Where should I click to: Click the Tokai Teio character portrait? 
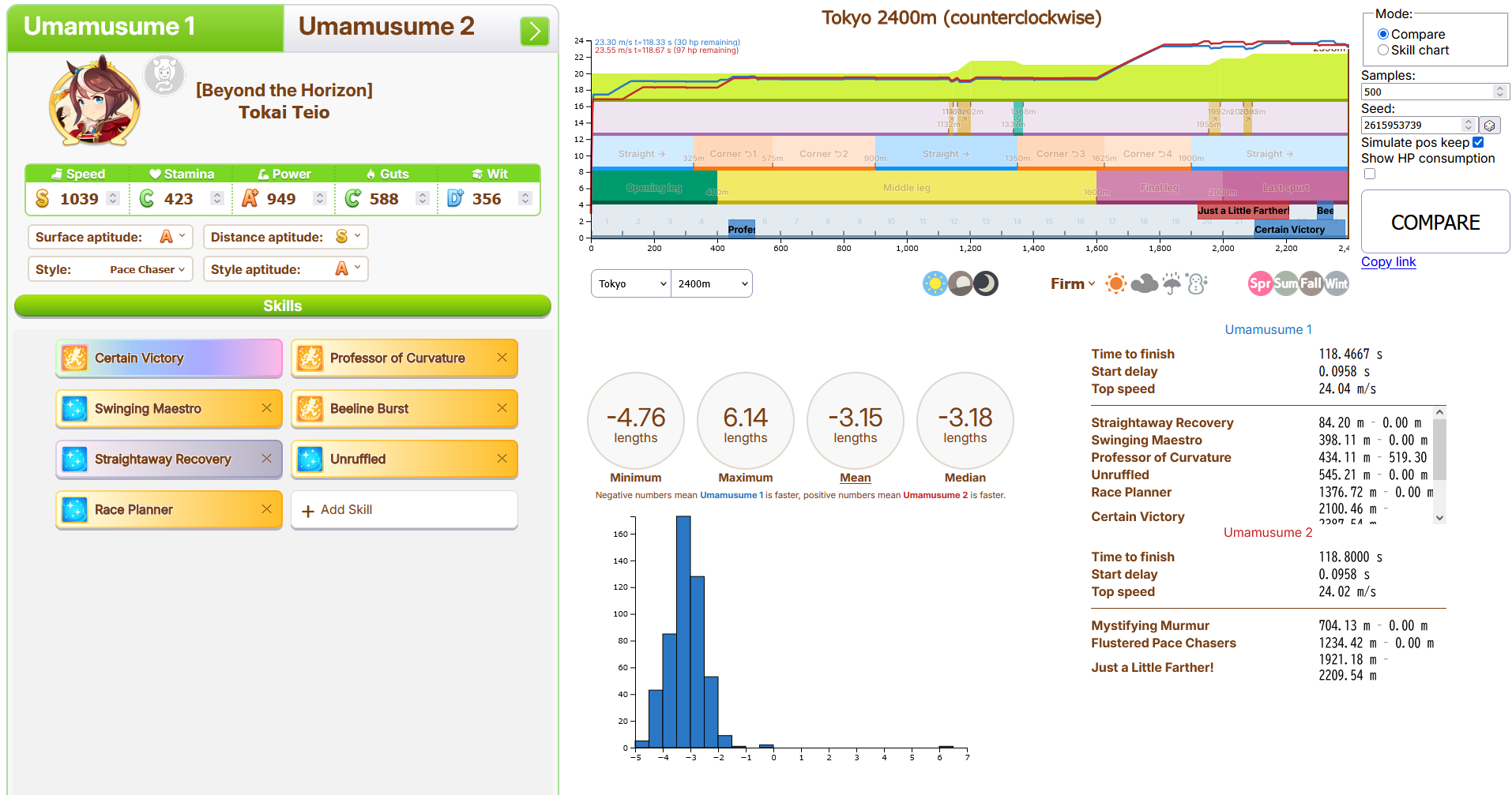(x=95, y=103)
